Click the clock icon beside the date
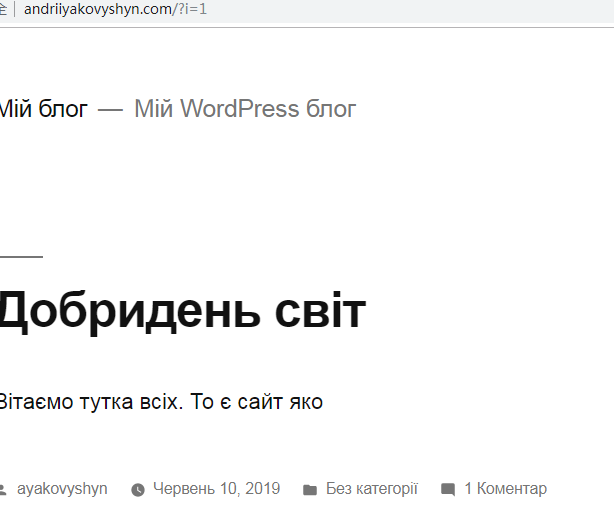Screen dimensions: 614x523 click(x=138, y=490)
